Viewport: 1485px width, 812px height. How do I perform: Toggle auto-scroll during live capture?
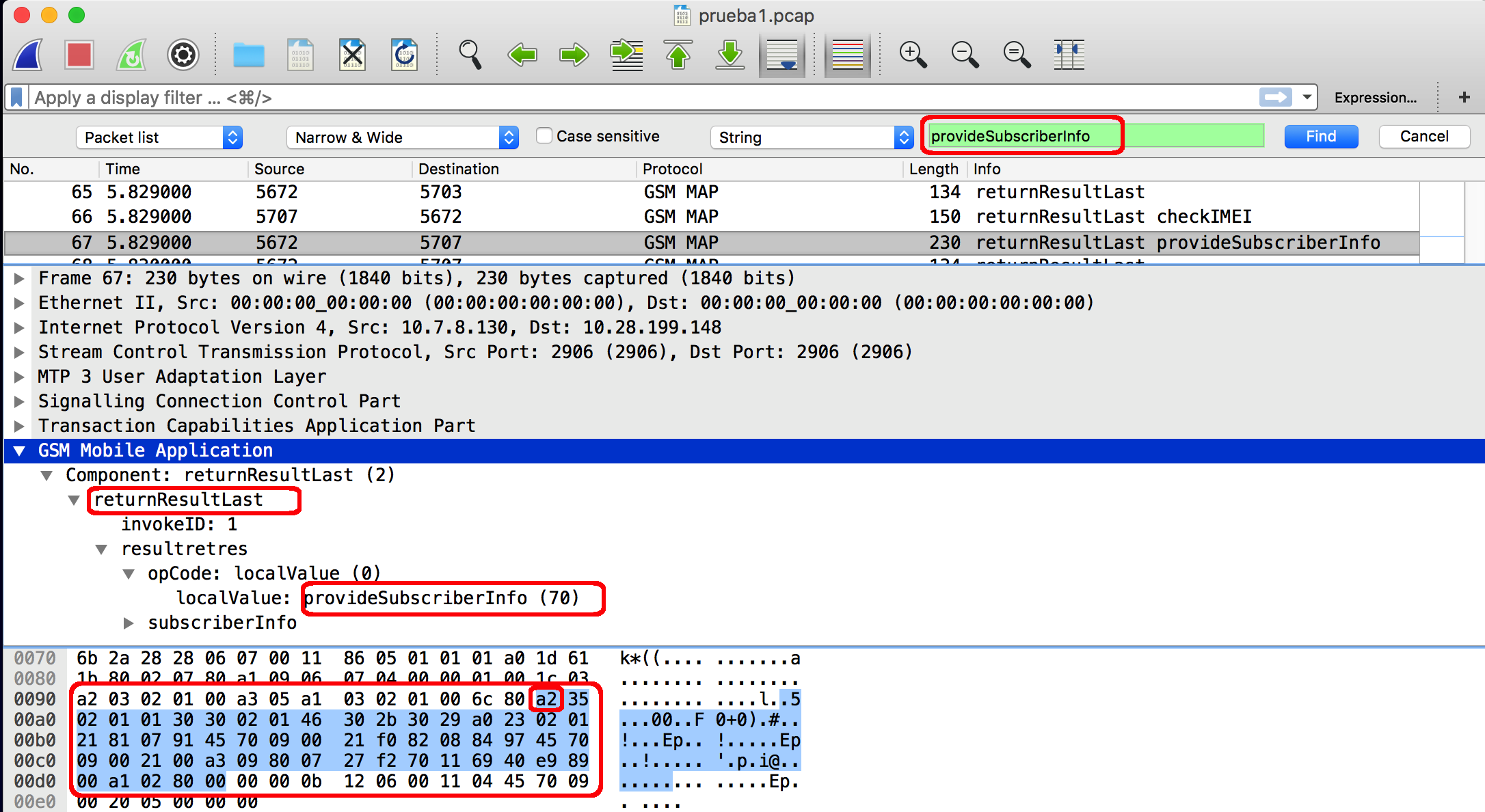782,55
